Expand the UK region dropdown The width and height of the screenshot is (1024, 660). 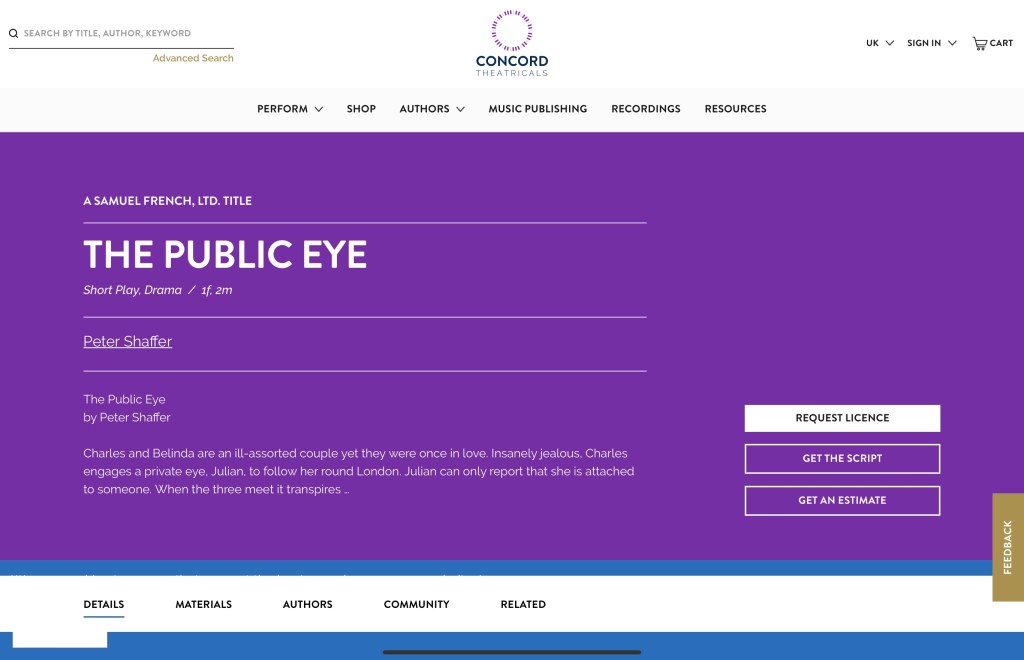point(879,43)
